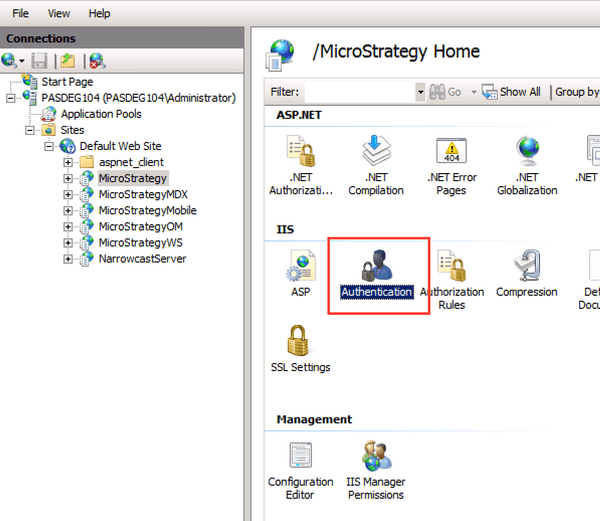Click inside the Filter text field
Screen dimensions: 600x521
[x=360, y=92]
